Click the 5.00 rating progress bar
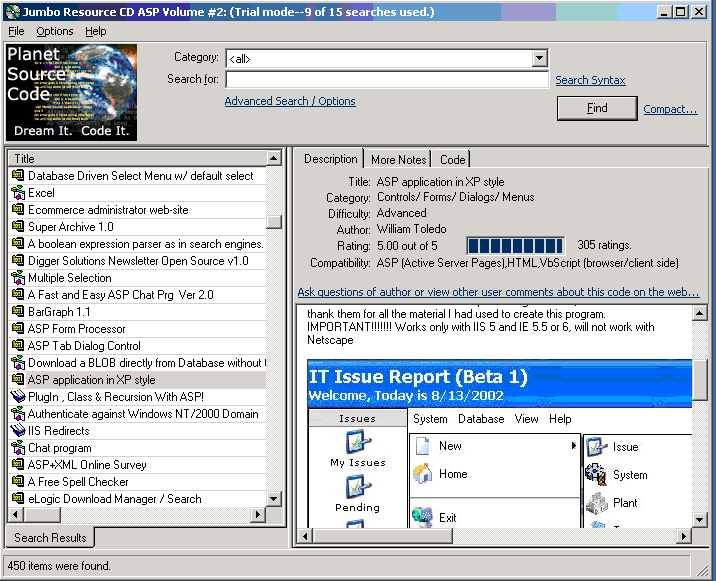The width and height of the screenshot is (716, 581). pyautogui.click(x=516, y=245)
